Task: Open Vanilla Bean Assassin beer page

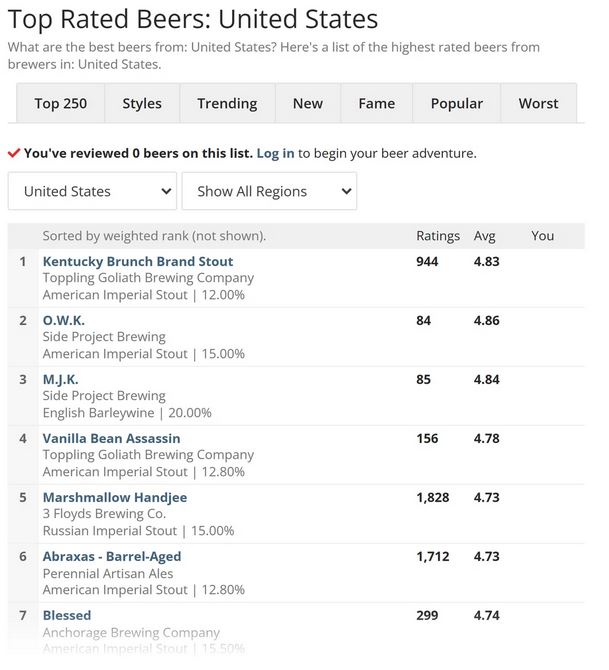Action: click(112, 438)
